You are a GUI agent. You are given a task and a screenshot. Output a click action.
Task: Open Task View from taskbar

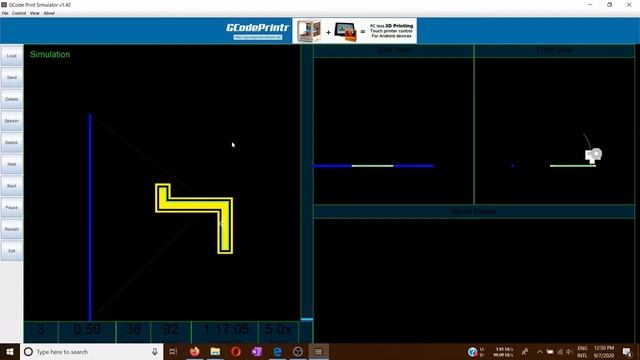pos(173,351)
